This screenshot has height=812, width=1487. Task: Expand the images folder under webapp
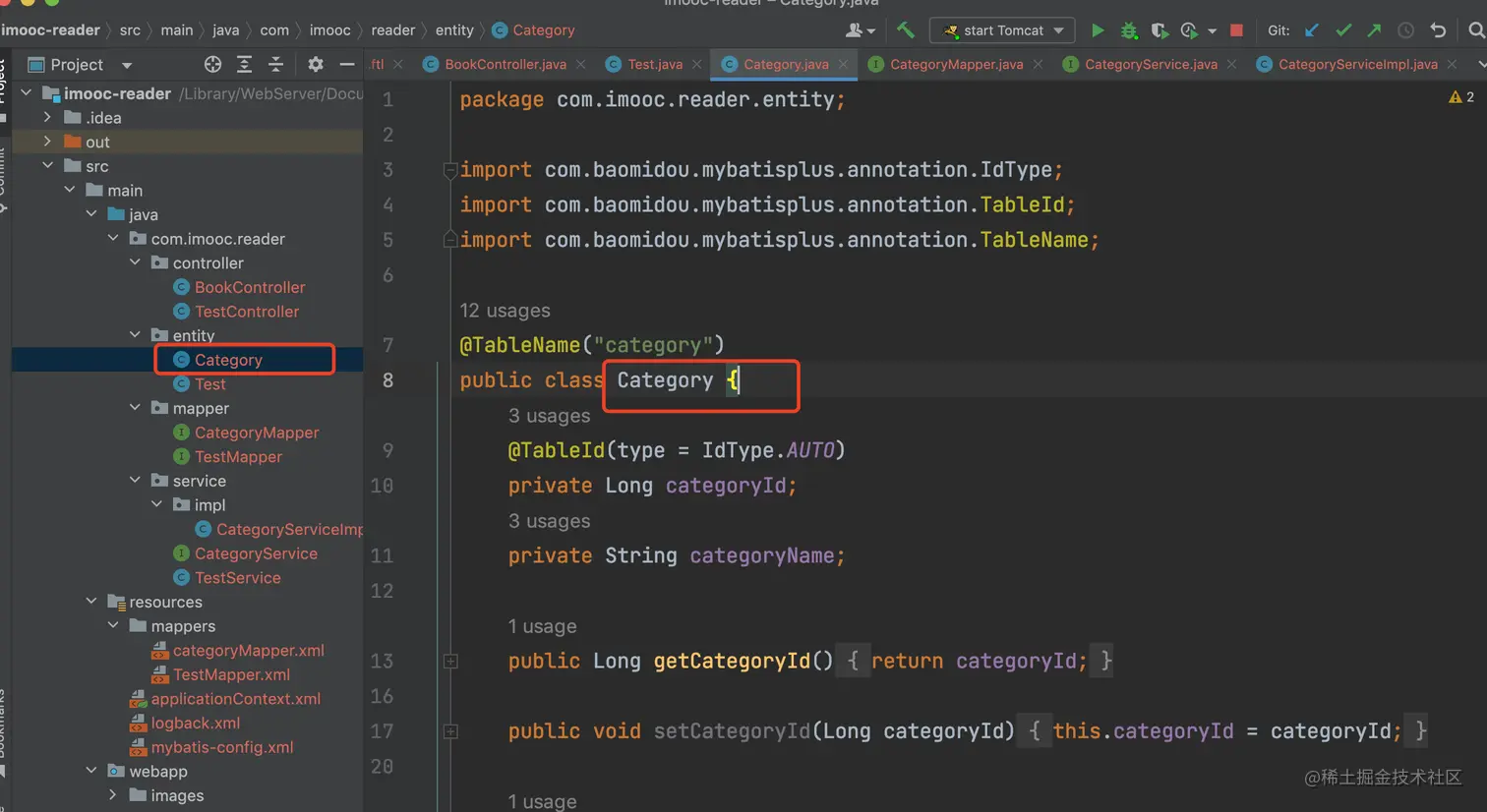click(x=113, y=795)
